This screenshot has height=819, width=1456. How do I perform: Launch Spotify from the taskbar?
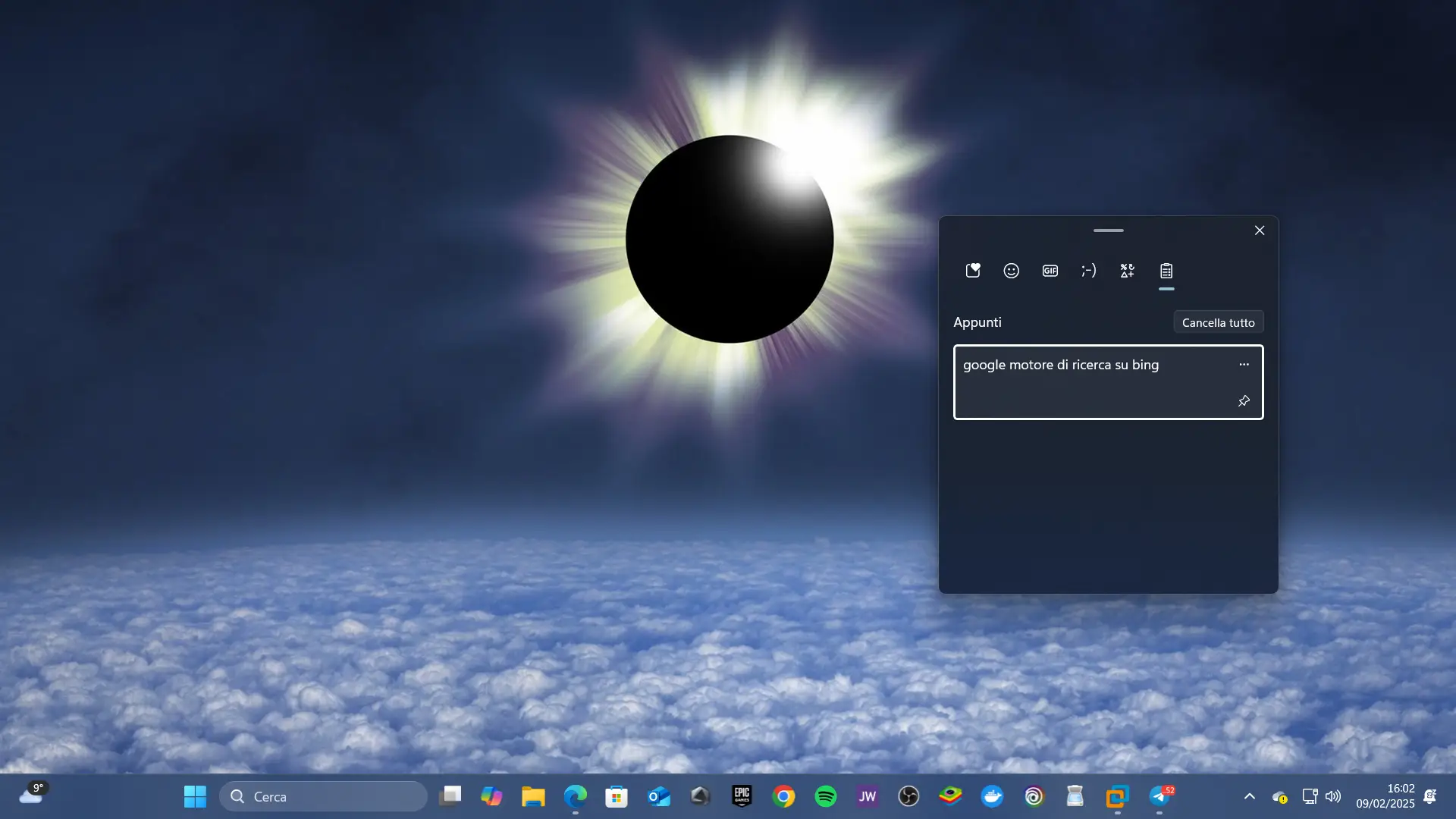click(825, 796)
